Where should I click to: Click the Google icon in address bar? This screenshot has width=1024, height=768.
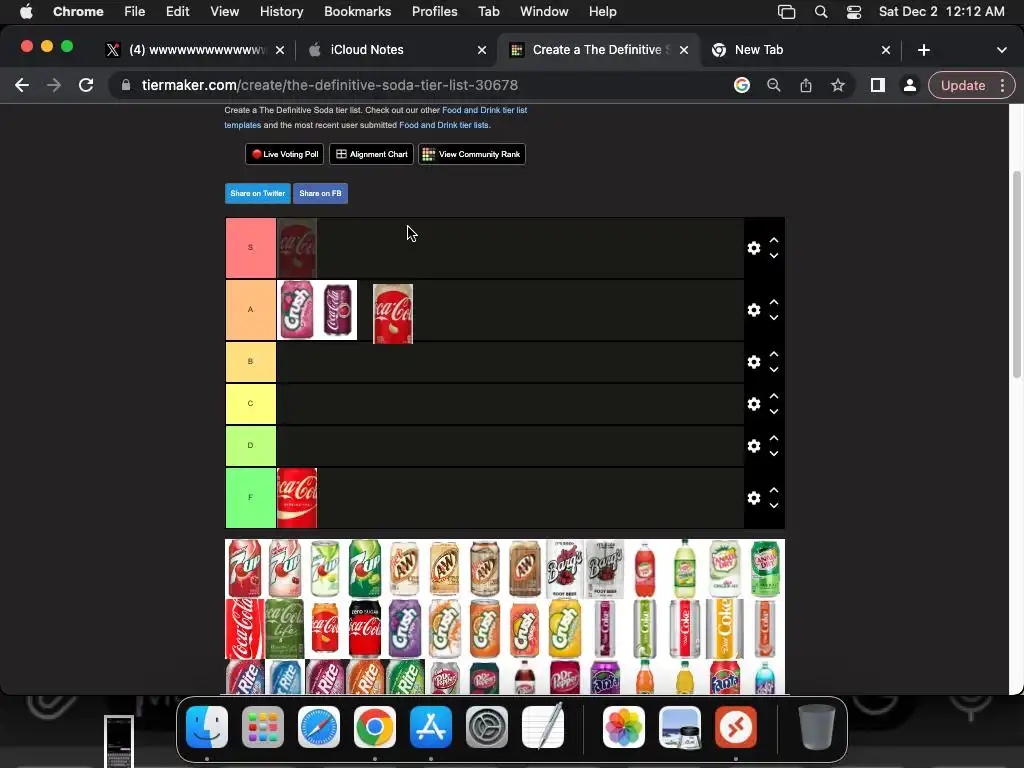pos(742,86)
